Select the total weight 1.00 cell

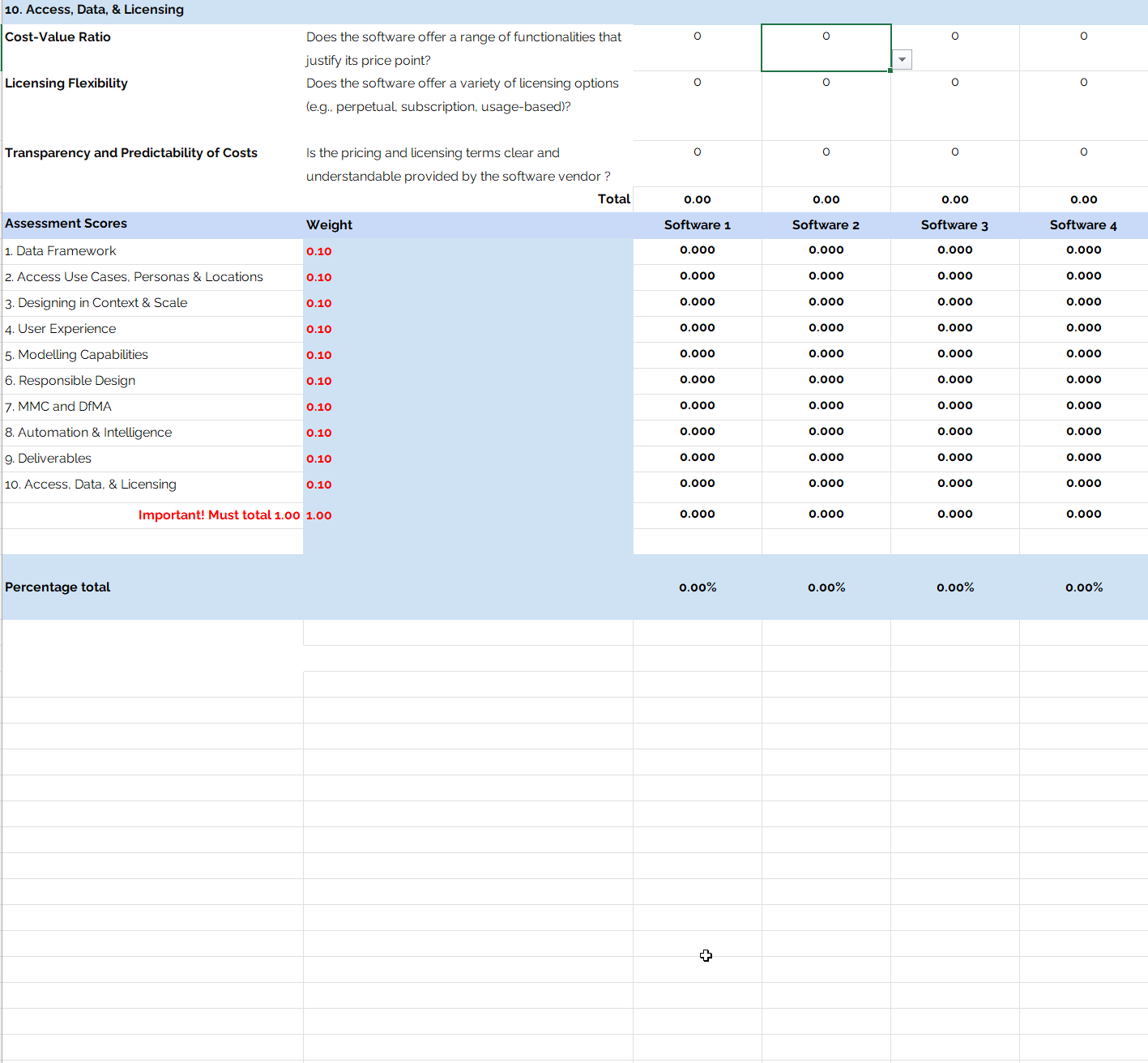[319, 515]
